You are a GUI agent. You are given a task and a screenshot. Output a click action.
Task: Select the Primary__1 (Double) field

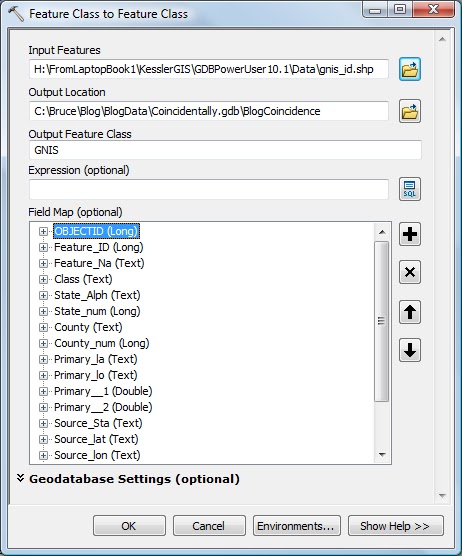tap(103, 391)
